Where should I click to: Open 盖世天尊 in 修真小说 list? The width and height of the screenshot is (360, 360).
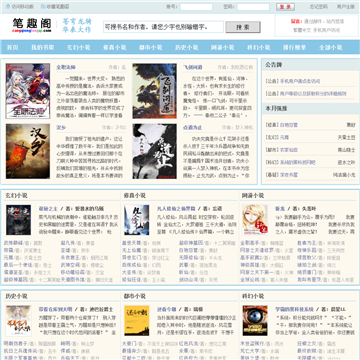point(131,243)
